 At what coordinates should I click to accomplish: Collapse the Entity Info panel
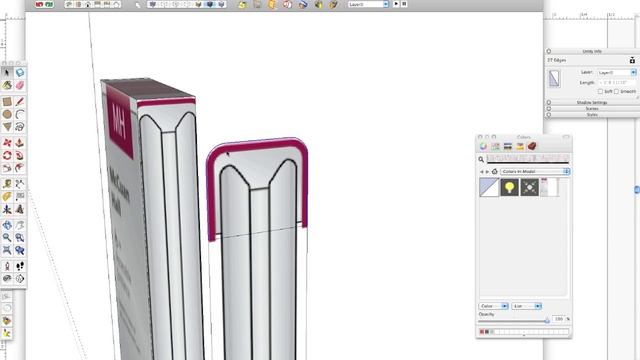(x=549, y=51)
